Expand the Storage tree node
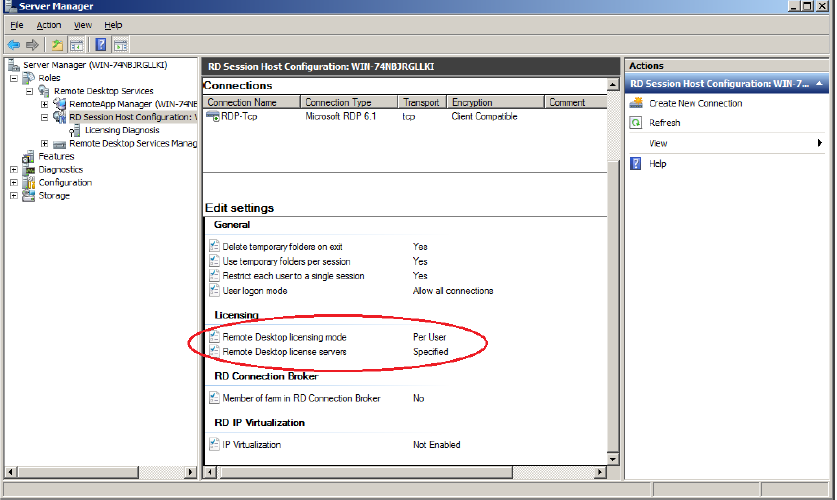This screenshot has width=837, height=500. pyautogui.click(x=14, y=195)
